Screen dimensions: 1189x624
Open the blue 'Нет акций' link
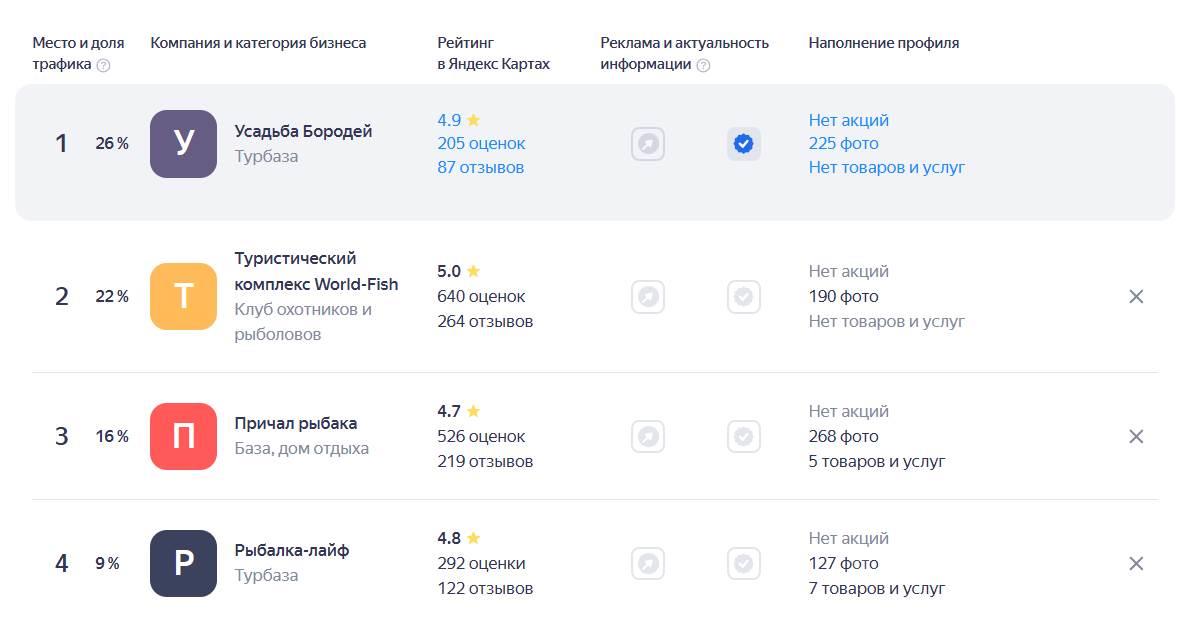849,120
